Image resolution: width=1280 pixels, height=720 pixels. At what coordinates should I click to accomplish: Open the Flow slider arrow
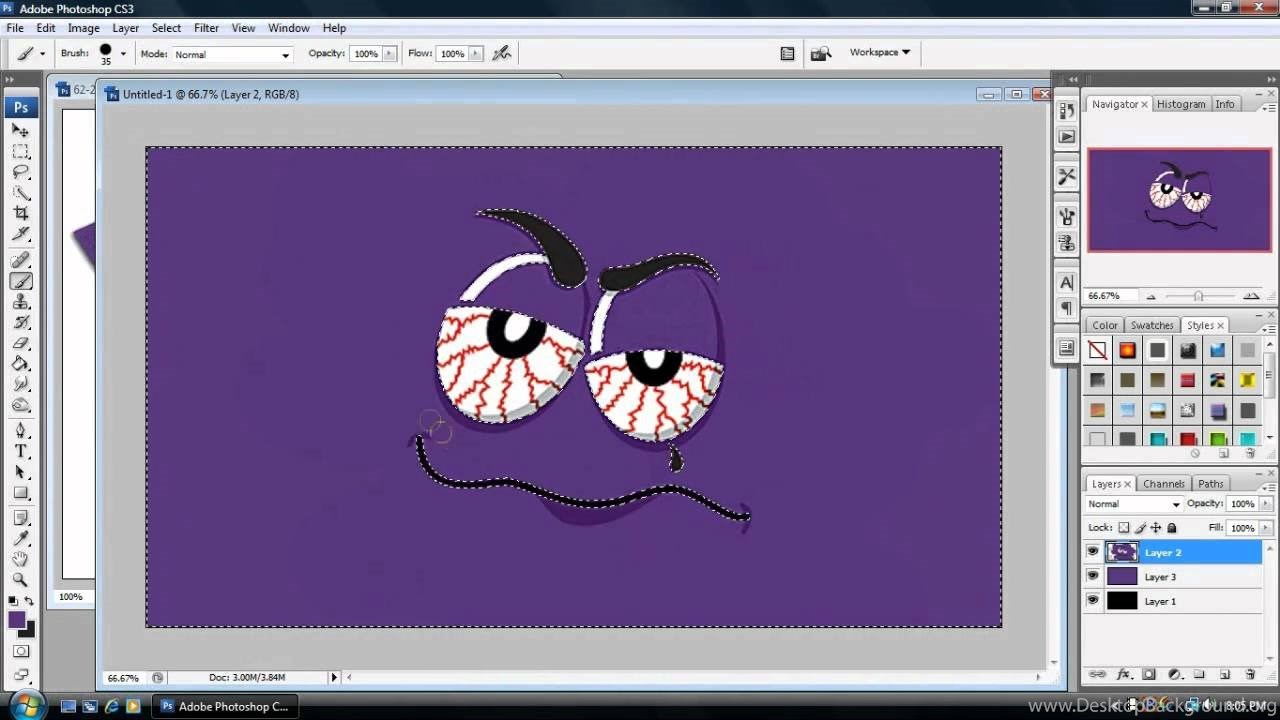pos(476,54)
